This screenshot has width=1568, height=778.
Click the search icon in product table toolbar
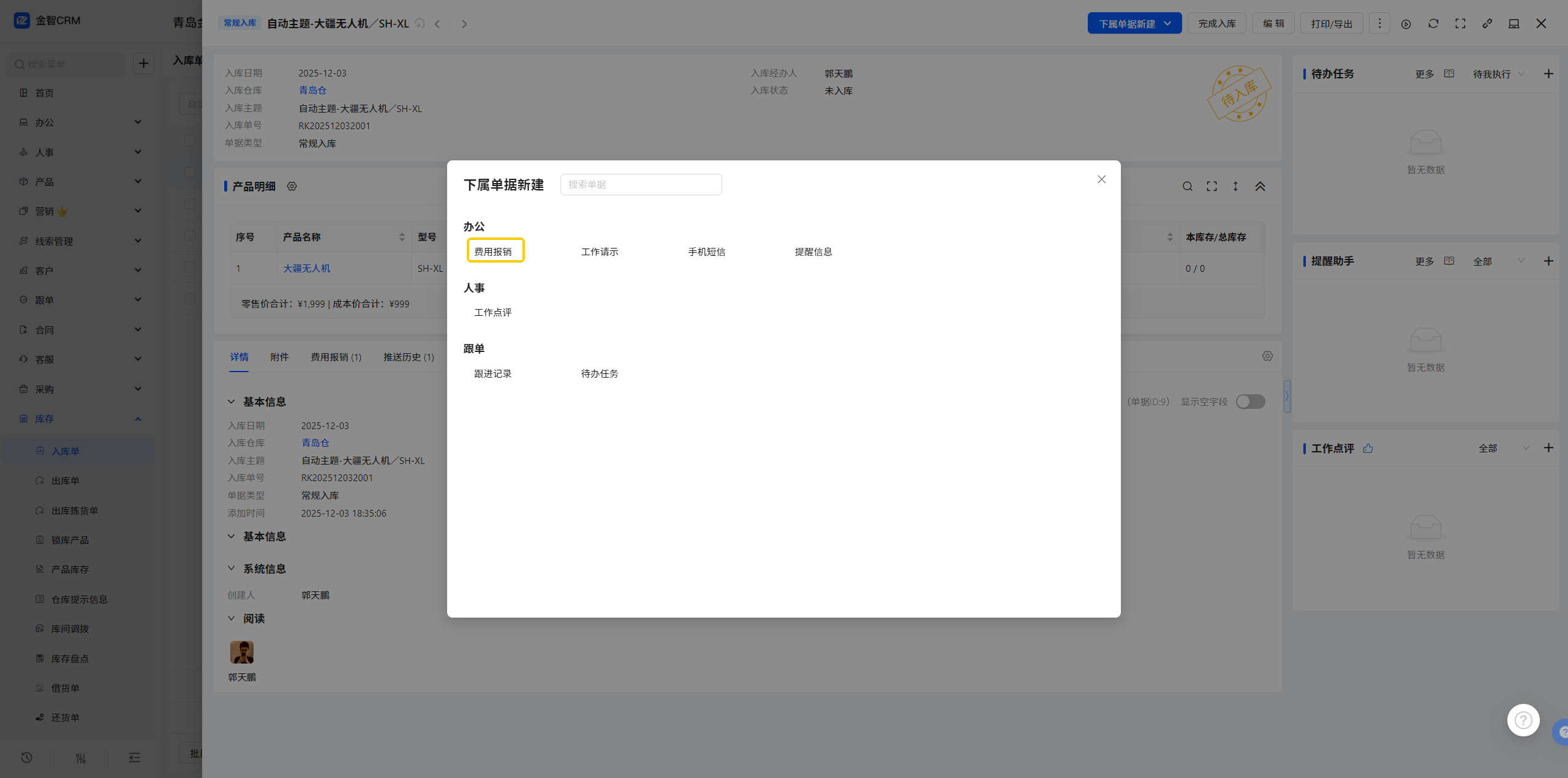1187,186
